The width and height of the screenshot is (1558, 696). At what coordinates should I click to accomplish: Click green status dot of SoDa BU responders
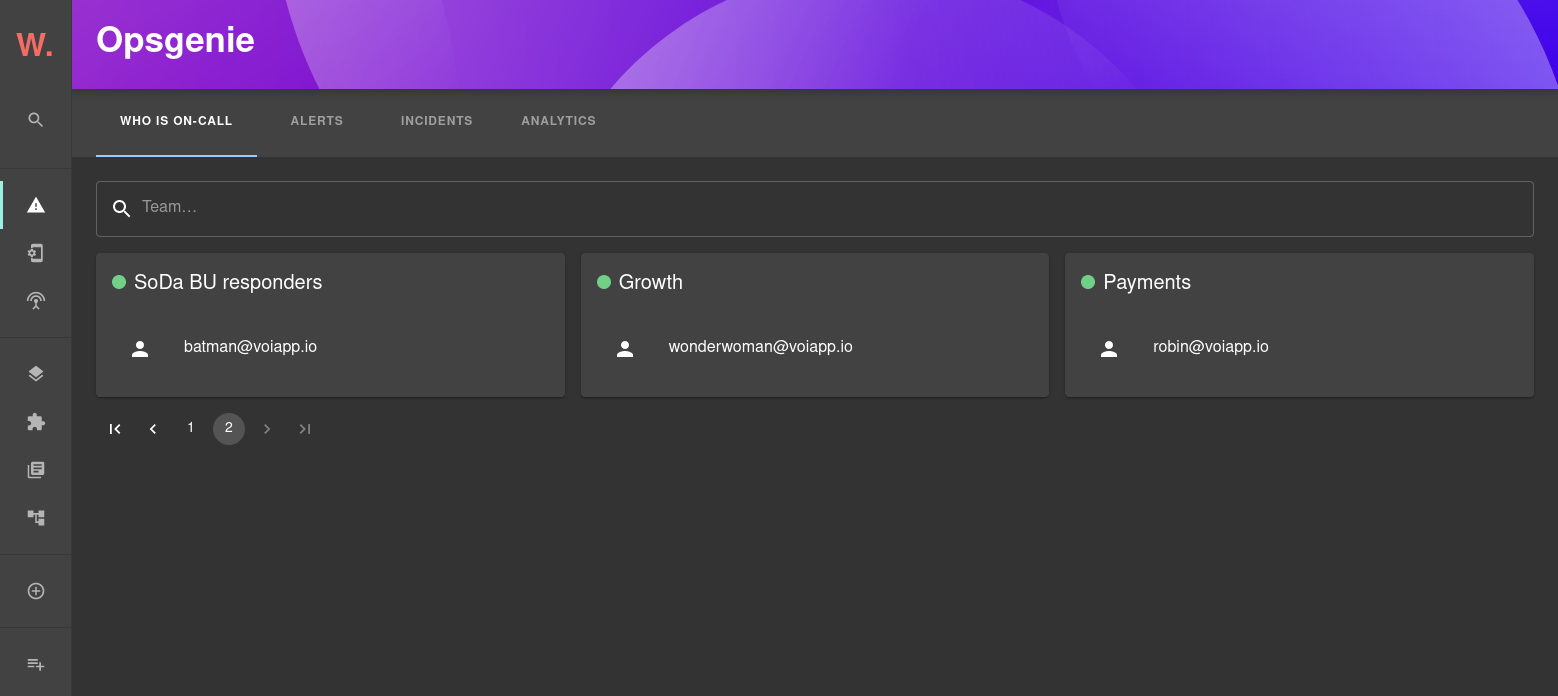click(x=119, y=282)
